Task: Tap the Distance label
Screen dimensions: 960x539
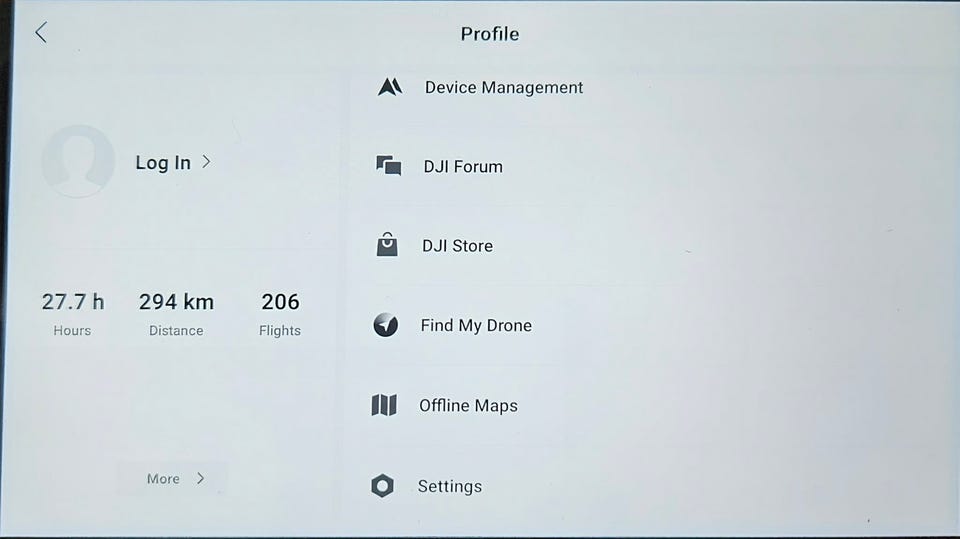Action: (x=176, y=331)
